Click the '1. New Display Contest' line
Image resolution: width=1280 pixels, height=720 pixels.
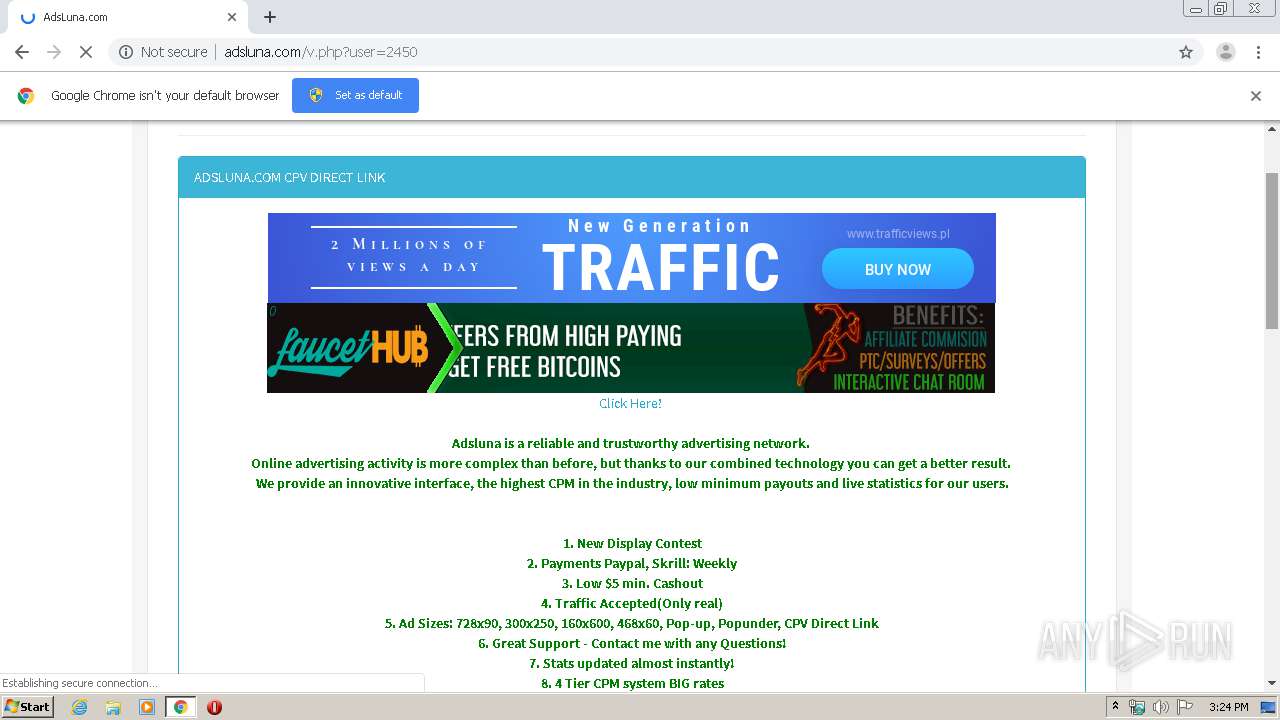click(x=632, y=543)
